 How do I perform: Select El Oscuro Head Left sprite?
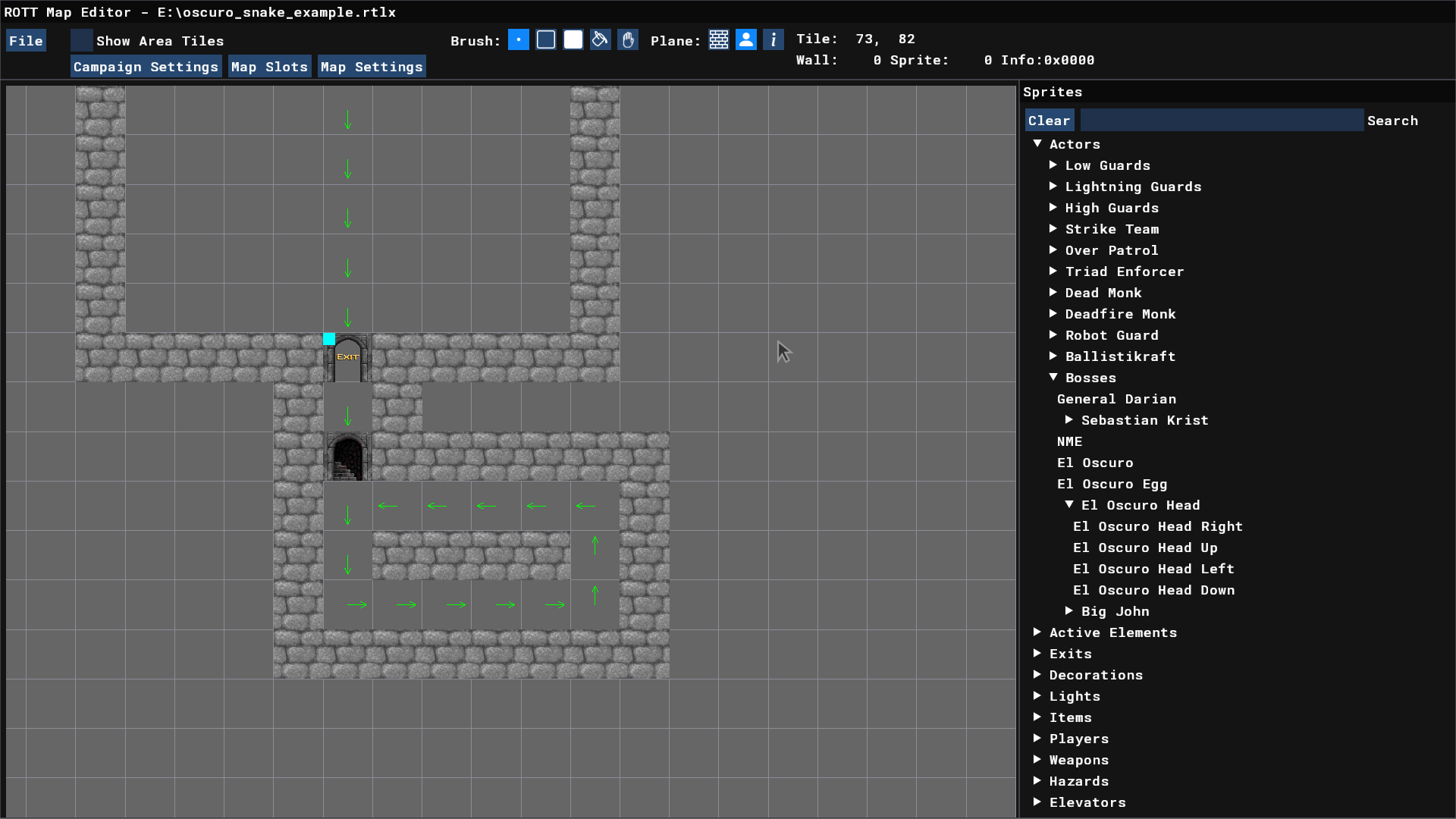(1153, 569)
